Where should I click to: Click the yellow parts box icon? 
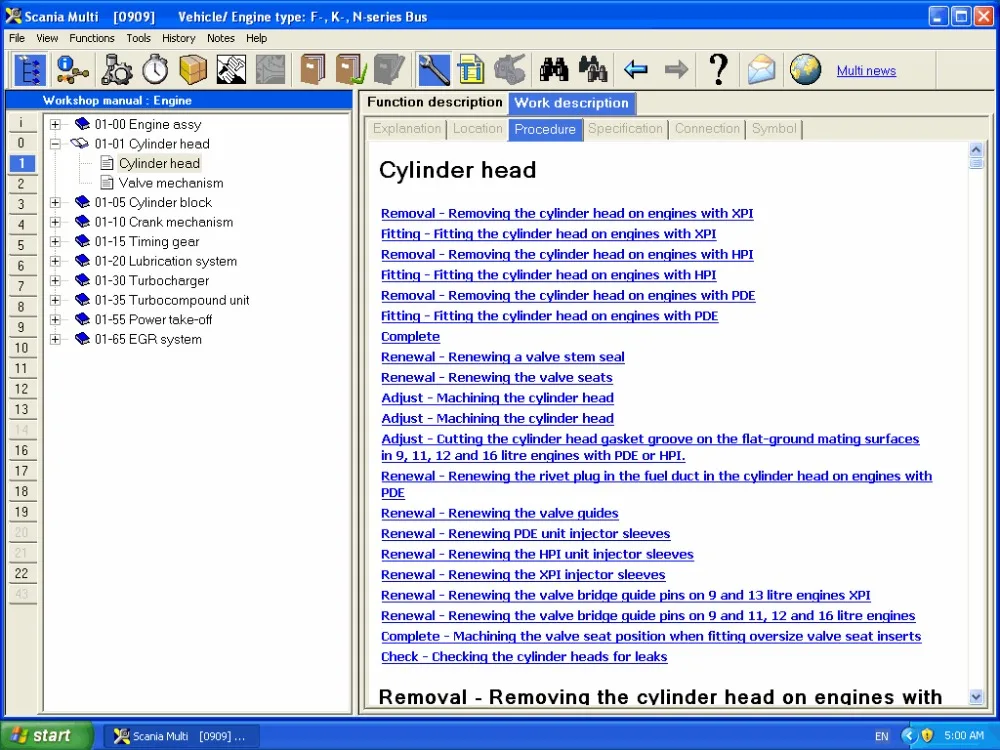pyautogui.click(x=193, y=69)
